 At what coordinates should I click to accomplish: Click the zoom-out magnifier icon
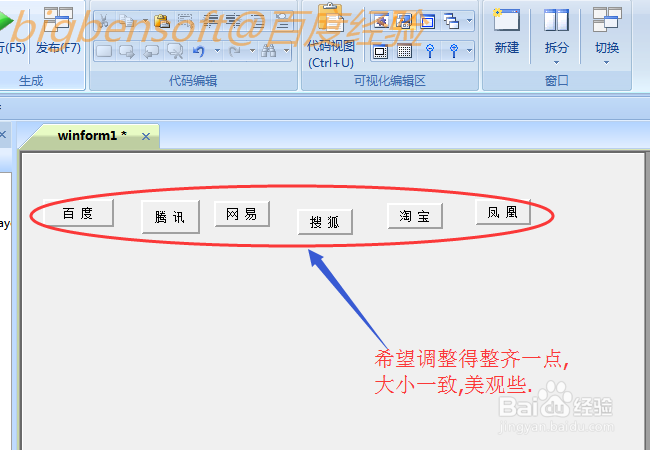[x=430, y=51]
